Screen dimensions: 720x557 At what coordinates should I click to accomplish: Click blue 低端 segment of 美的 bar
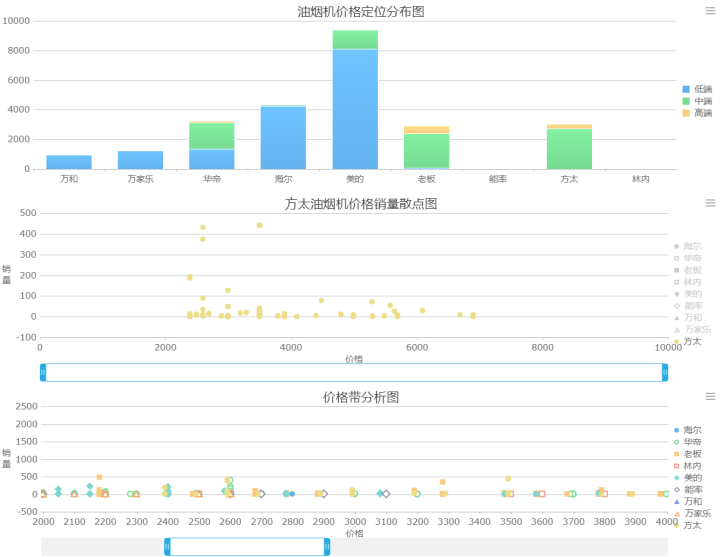355,109
